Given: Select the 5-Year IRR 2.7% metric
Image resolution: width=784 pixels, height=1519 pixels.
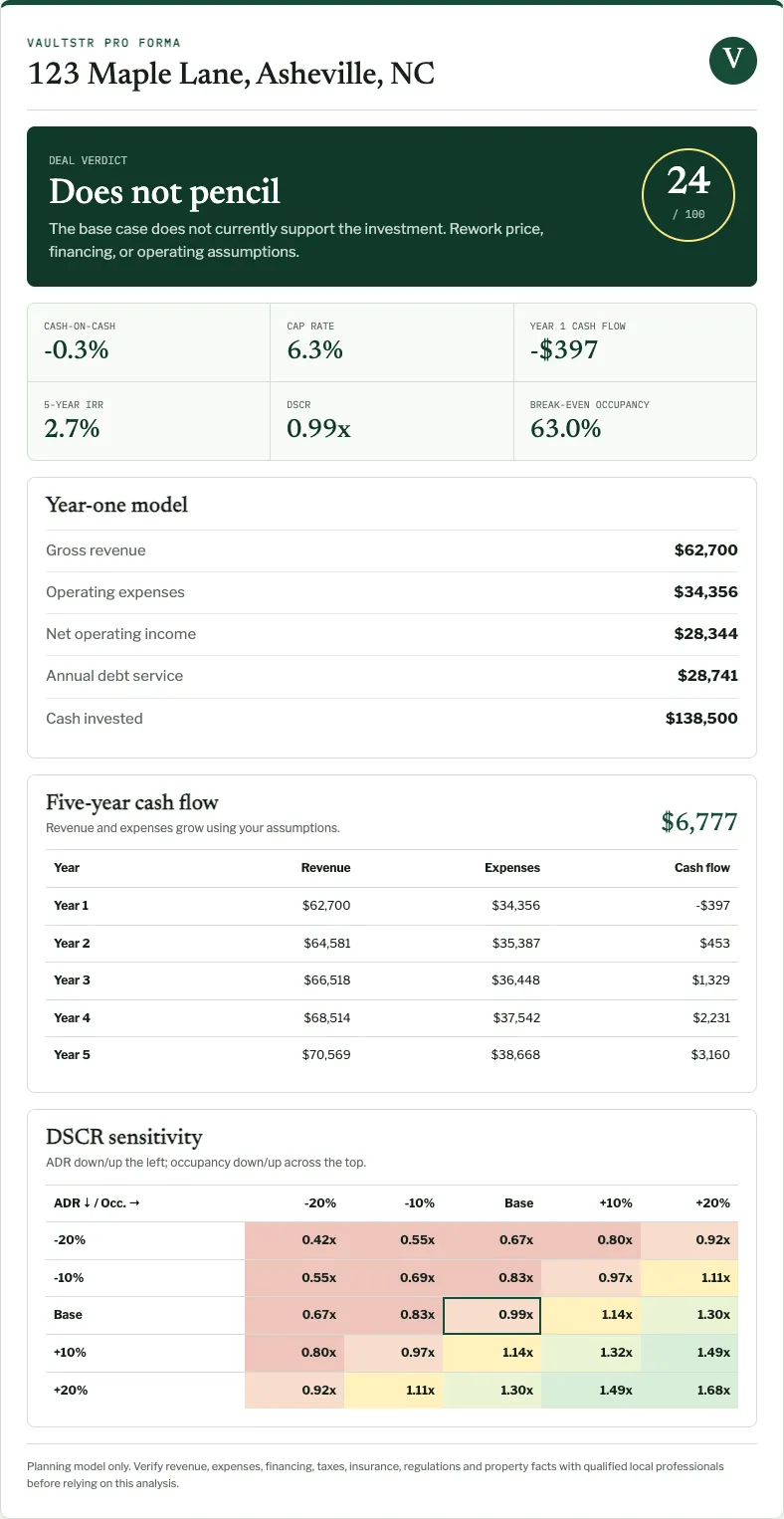Looking at the screenshot, I should [148, 421].
